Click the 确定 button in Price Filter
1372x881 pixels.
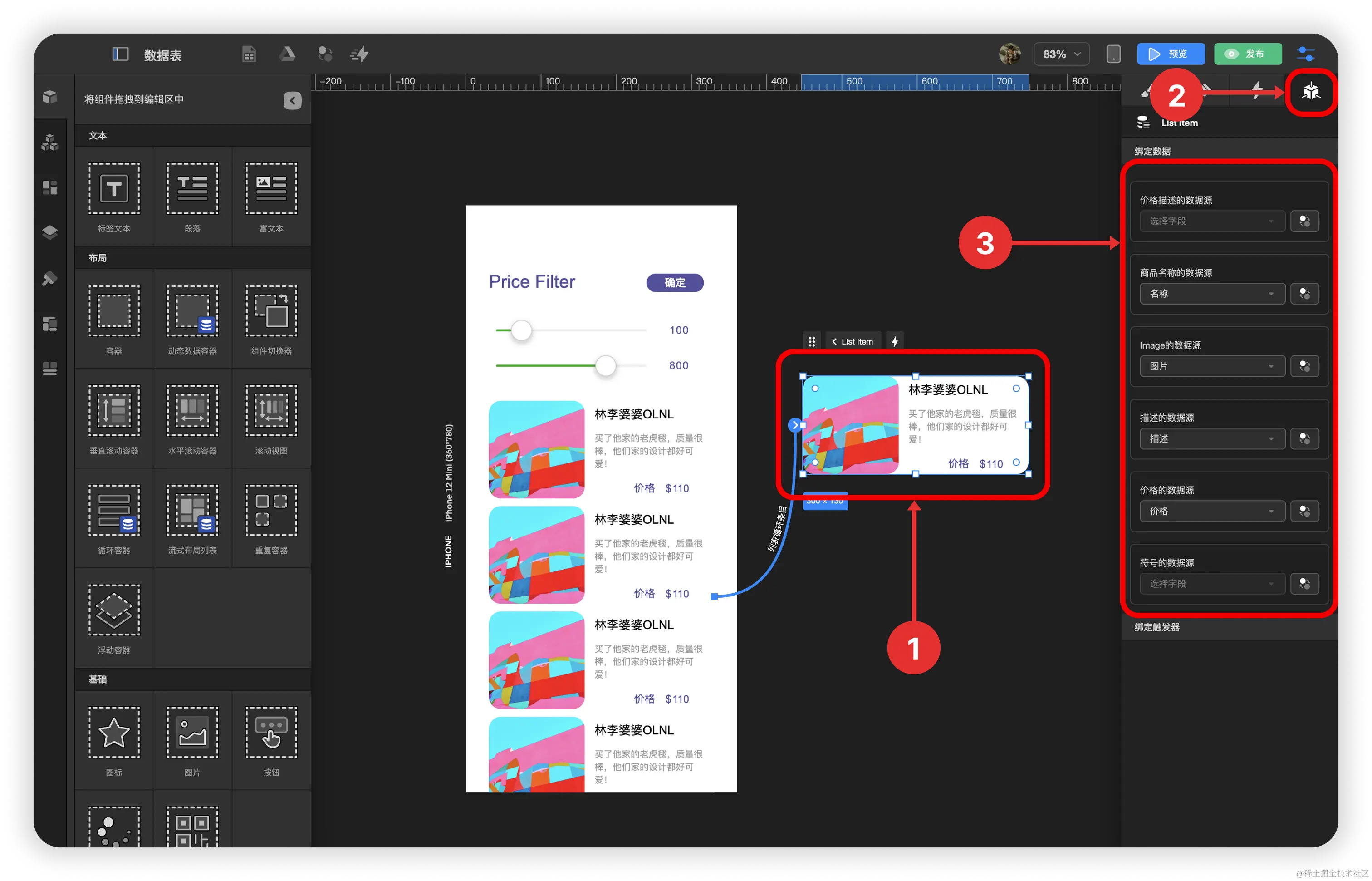pos(675,283)
